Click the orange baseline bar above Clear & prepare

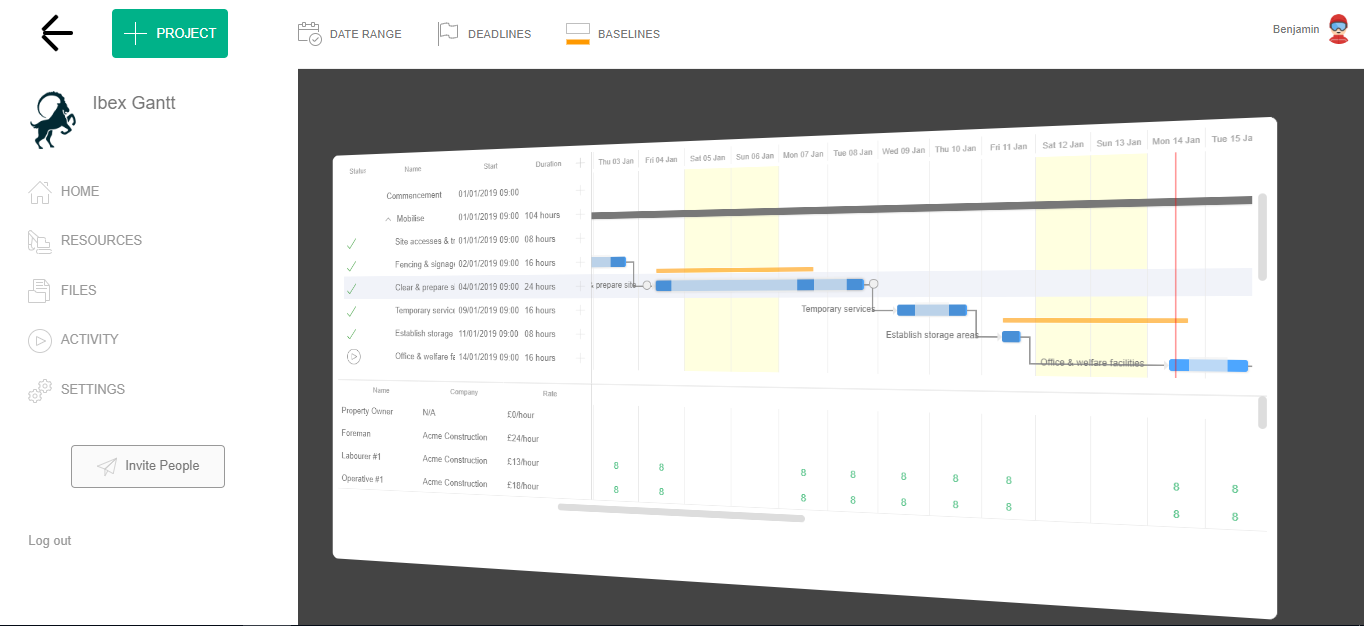(735, 269)
